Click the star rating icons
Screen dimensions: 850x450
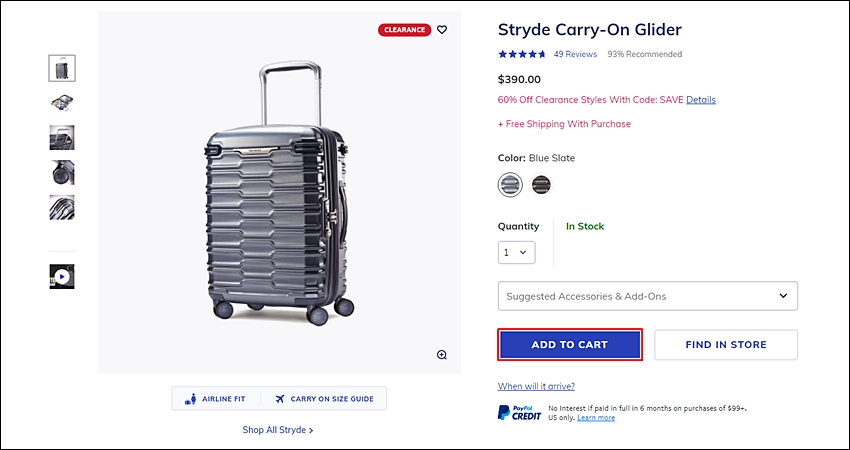point(521,54)
